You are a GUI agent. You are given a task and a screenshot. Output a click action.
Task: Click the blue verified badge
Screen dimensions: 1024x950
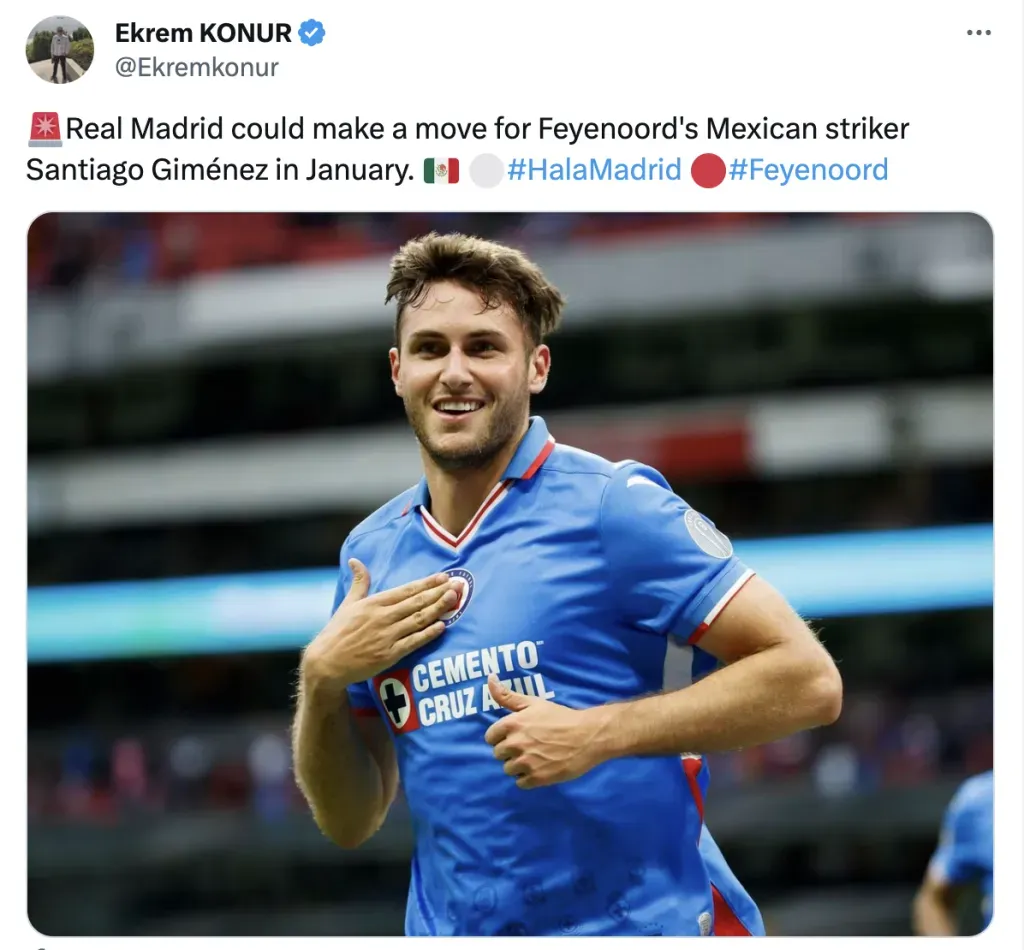(312, 33)
